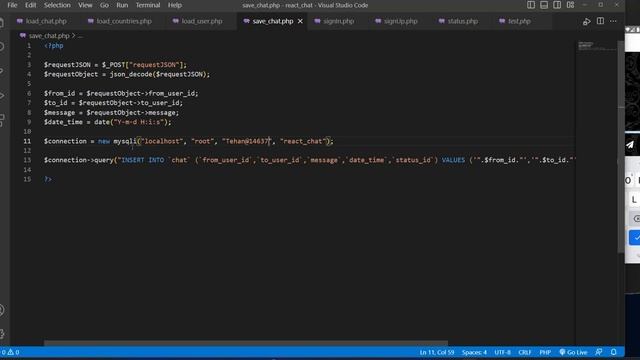The width and height of the screenshot is (640, 360).
Task: Click the $from_id variable on line 6
Action: [x=60, y=93]
